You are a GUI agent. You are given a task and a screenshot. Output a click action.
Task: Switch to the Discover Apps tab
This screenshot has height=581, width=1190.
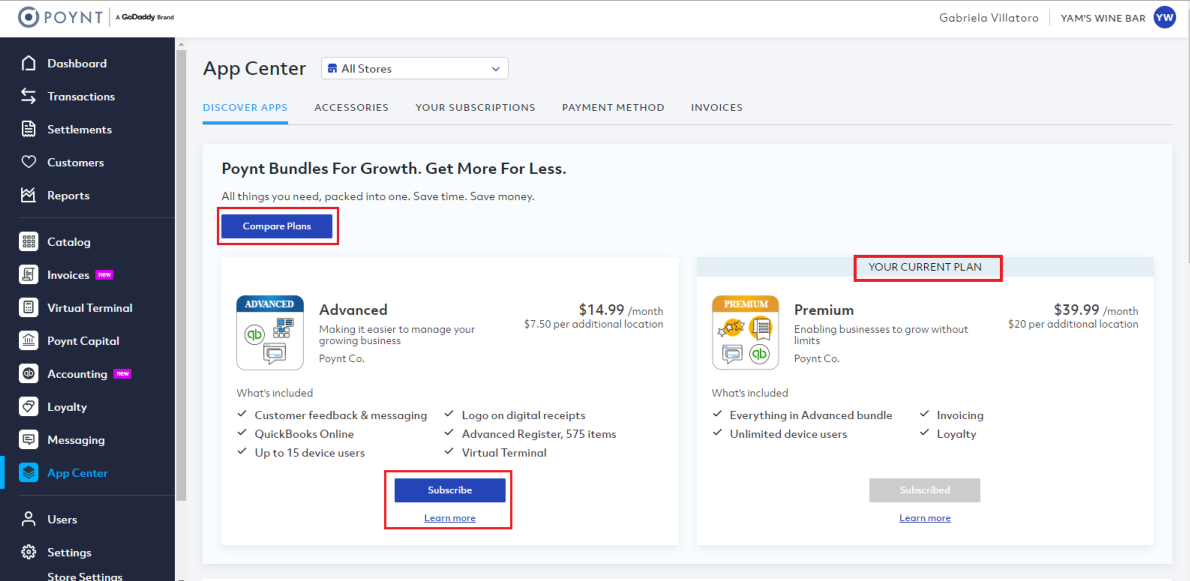[x=245, y=108]
